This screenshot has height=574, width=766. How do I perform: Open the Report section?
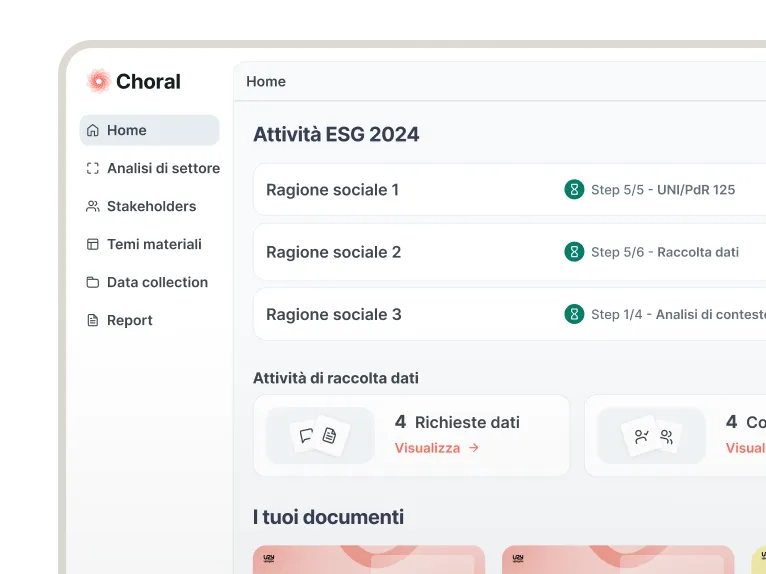[x=149, y=320]
